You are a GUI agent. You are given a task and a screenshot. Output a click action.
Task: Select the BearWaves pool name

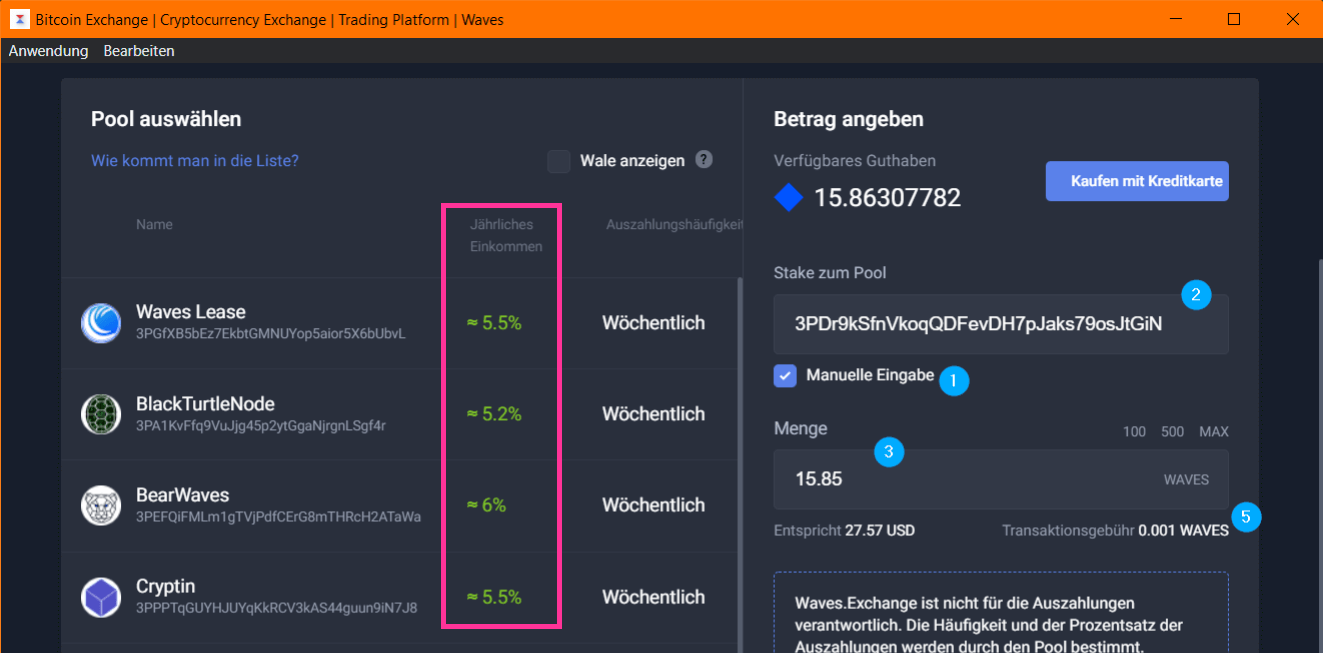pyautogui.click(x=183, y=495)
